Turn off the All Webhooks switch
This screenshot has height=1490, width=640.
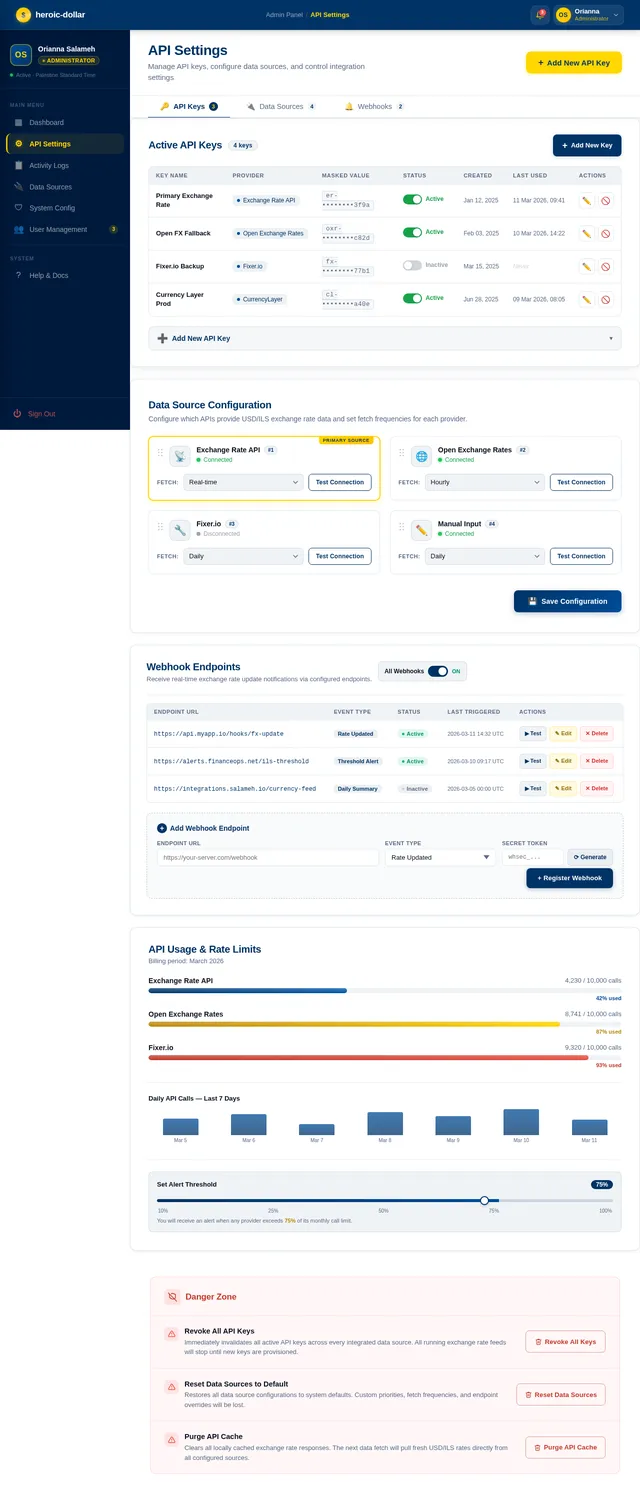coord(438,671)
